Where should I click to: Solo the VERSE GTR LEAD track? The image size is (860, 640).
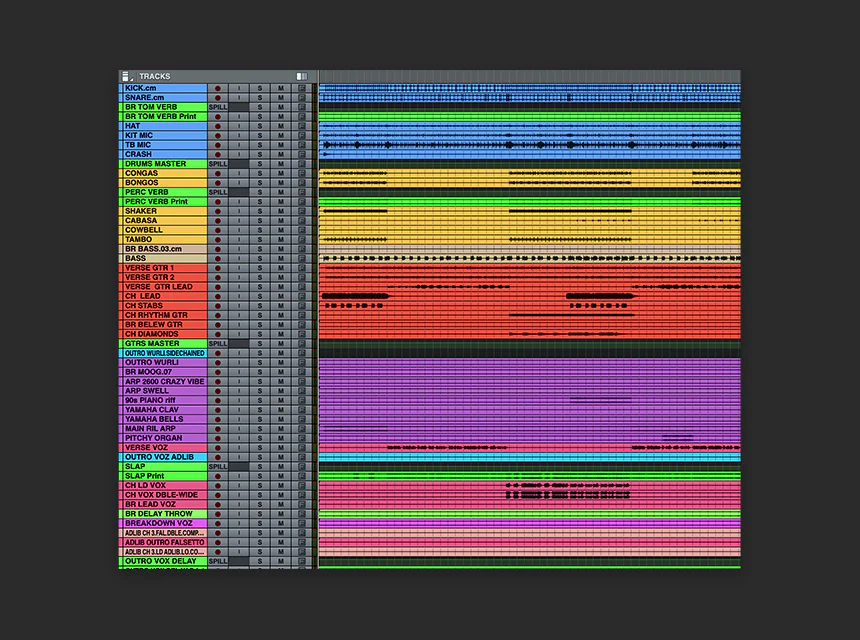(259, 287)
